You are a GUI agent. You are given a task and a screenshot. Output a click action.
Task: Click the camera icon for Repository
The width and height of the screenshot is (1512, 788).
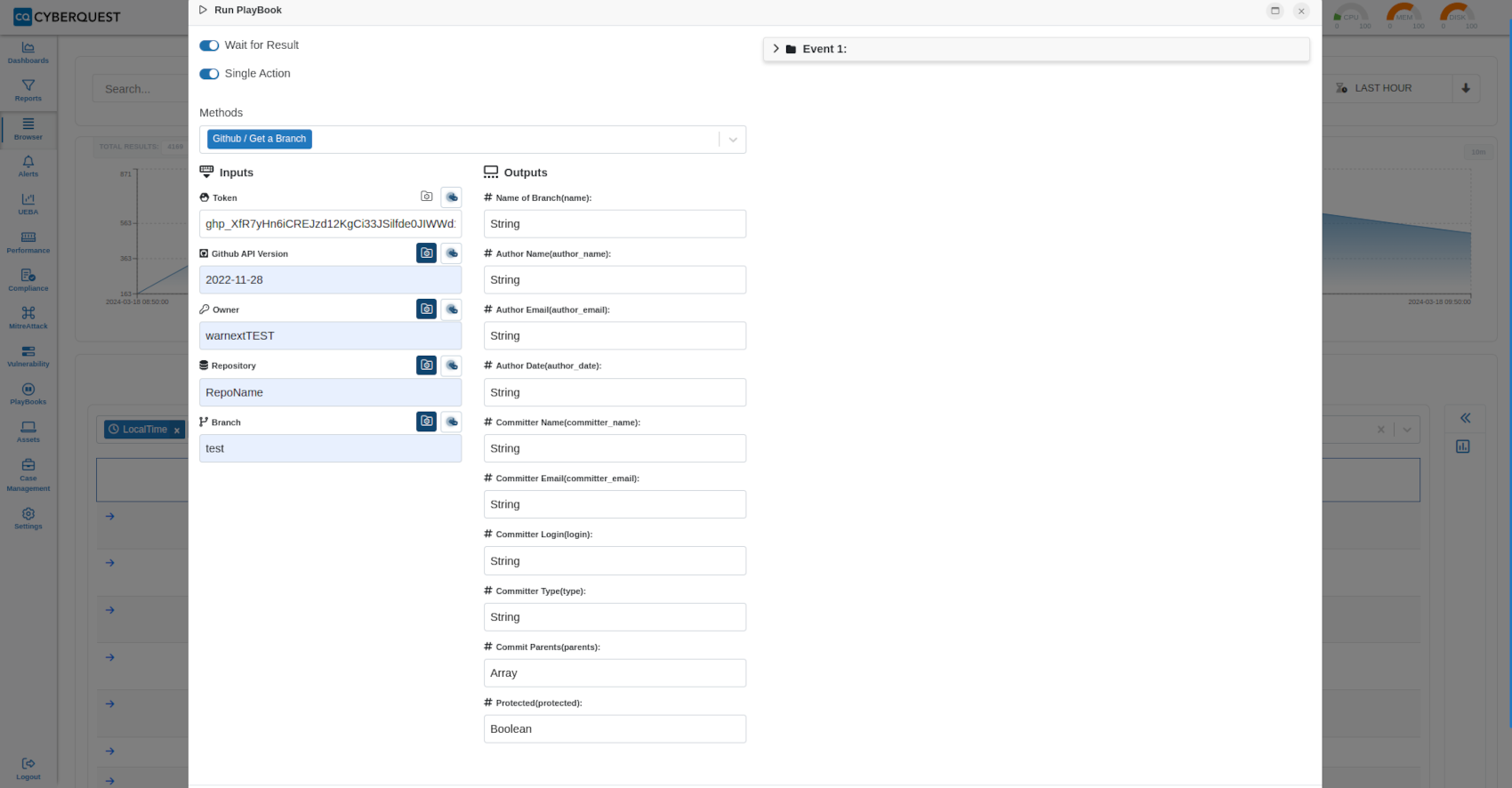coord(427,366)
